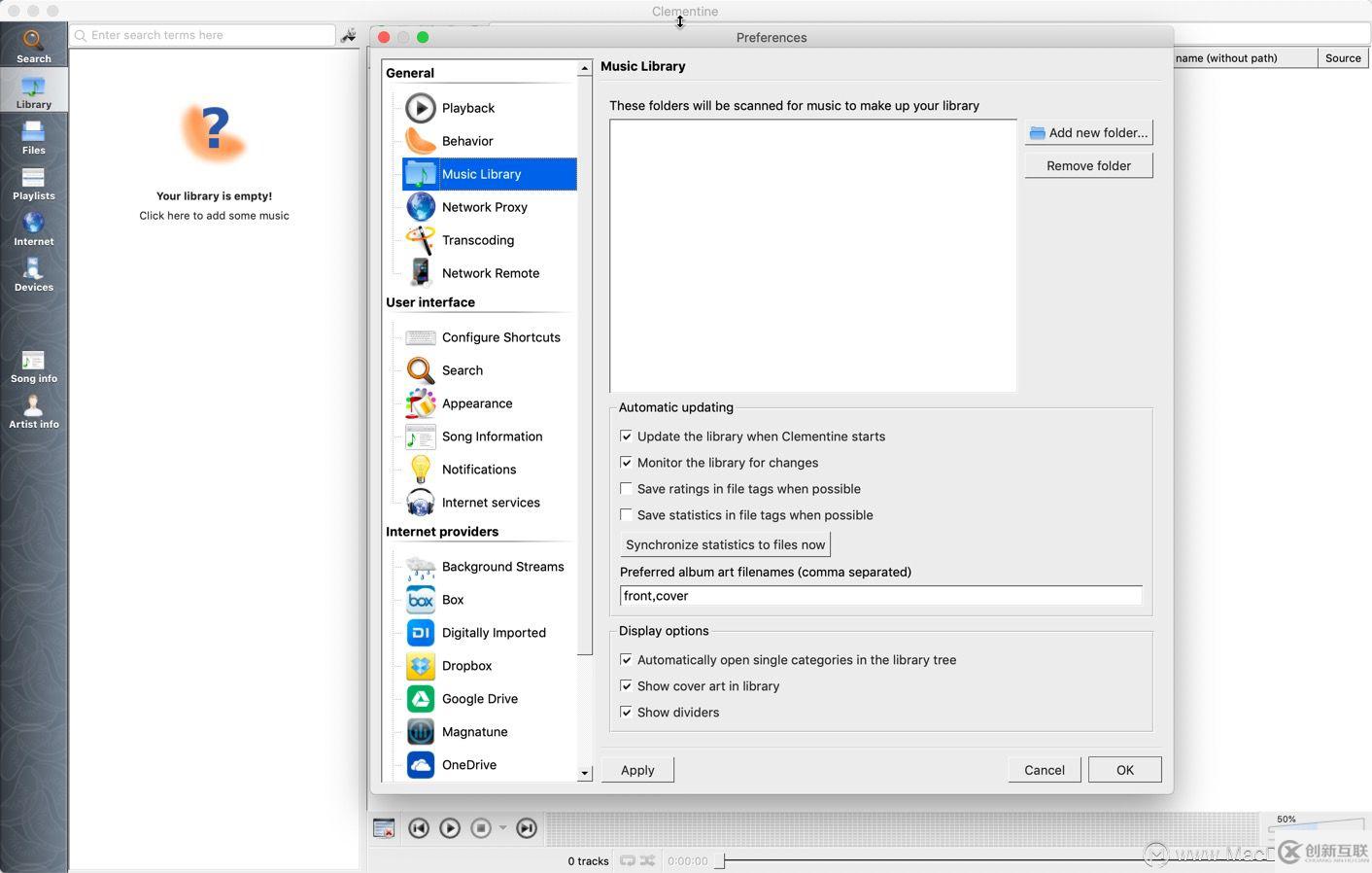Viewport: 1372px width, 873px height.
Task: Click the album art filenames field
Action: (x=880, y=596)
